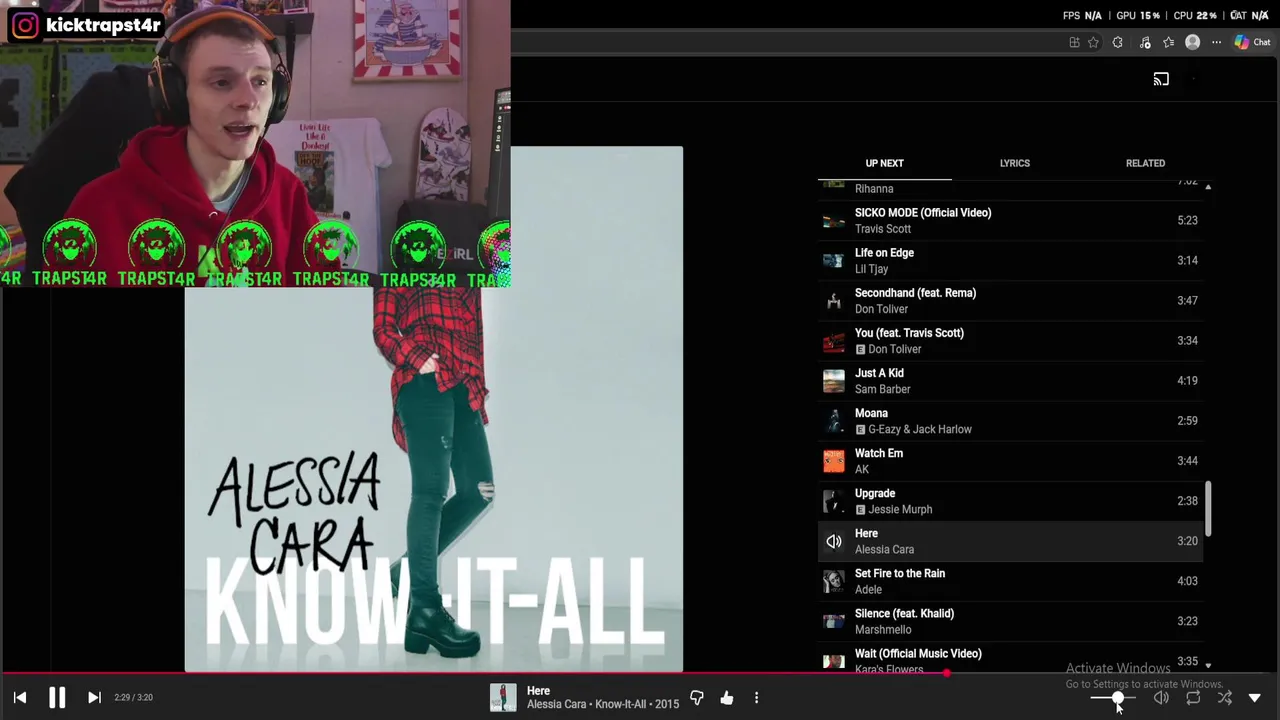Mute audio with the speaker icon

tap(1161, 698)
